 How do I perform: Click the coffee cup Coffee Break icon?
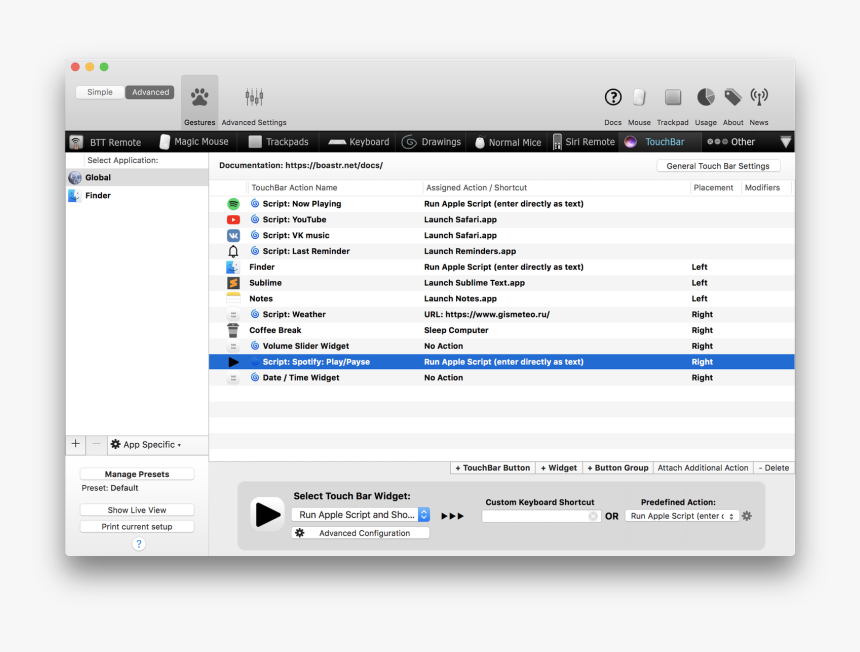[233, 330]
